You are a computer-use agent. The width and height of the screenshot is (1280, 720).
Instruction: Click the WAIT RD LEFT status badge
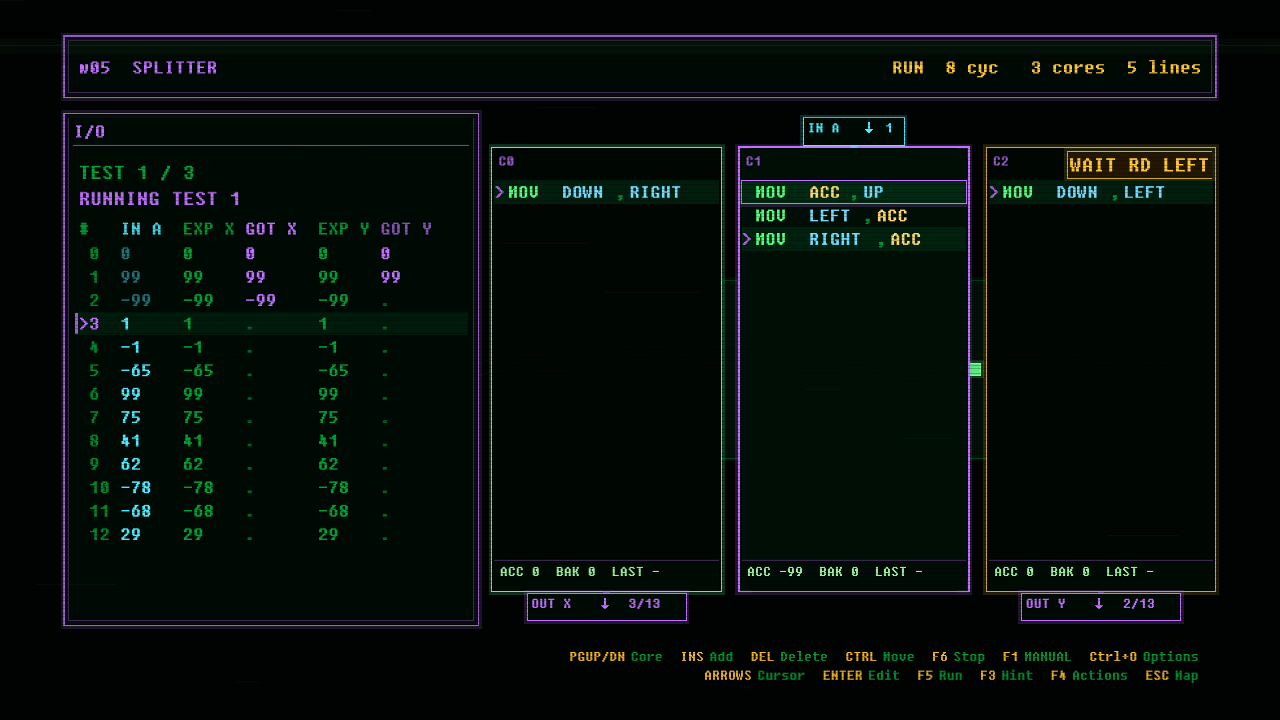tap(1139, 166)
